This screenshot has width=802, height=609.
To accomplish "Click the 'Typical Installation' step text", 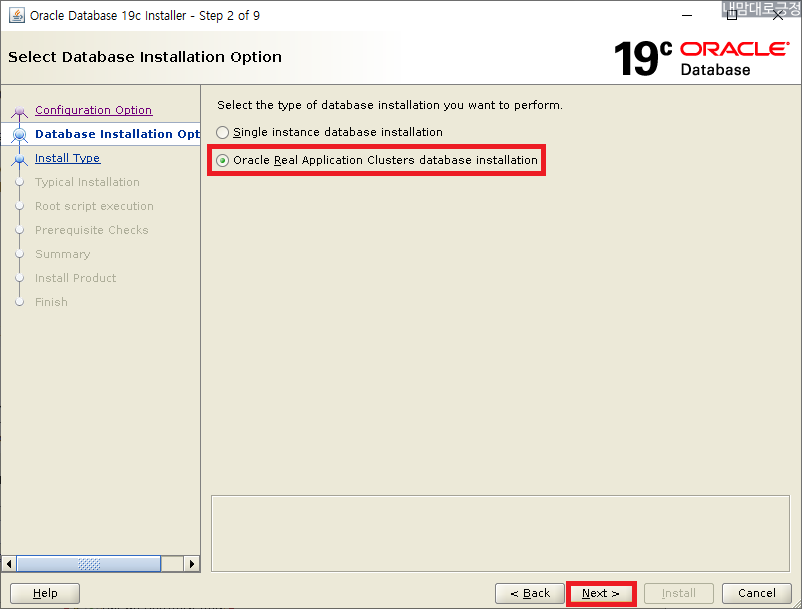I will 87,182.
